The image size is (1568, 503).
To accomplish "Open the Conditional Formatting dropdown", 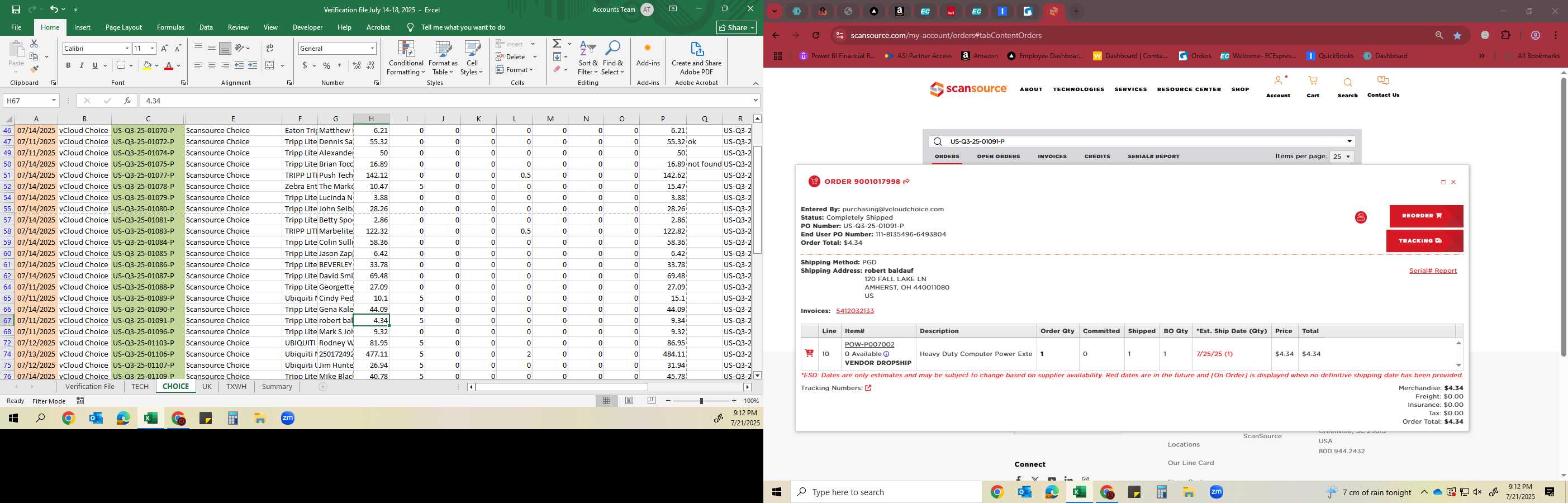I will click(x=406, y=59).
